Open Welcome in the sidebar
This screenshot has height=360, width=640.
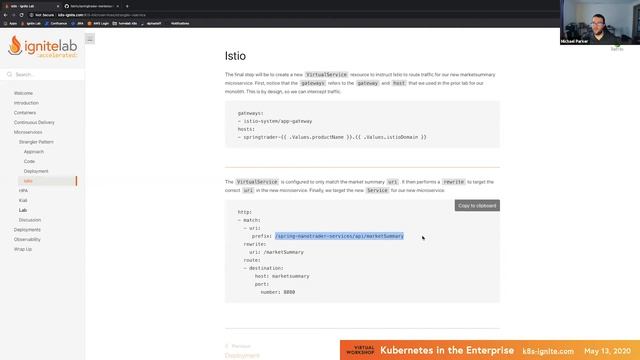pos(23,93)
